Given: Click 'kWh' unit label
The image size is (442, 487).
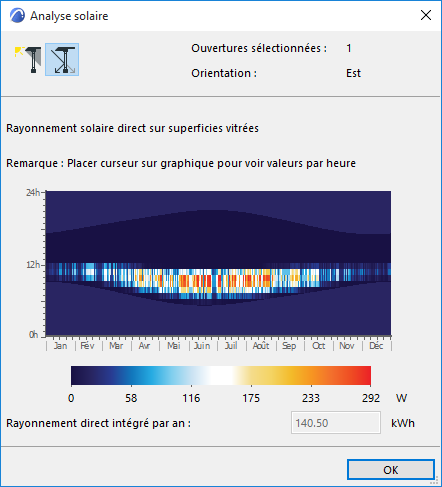Looking at the screenshot, I should (x=403, y=423).
